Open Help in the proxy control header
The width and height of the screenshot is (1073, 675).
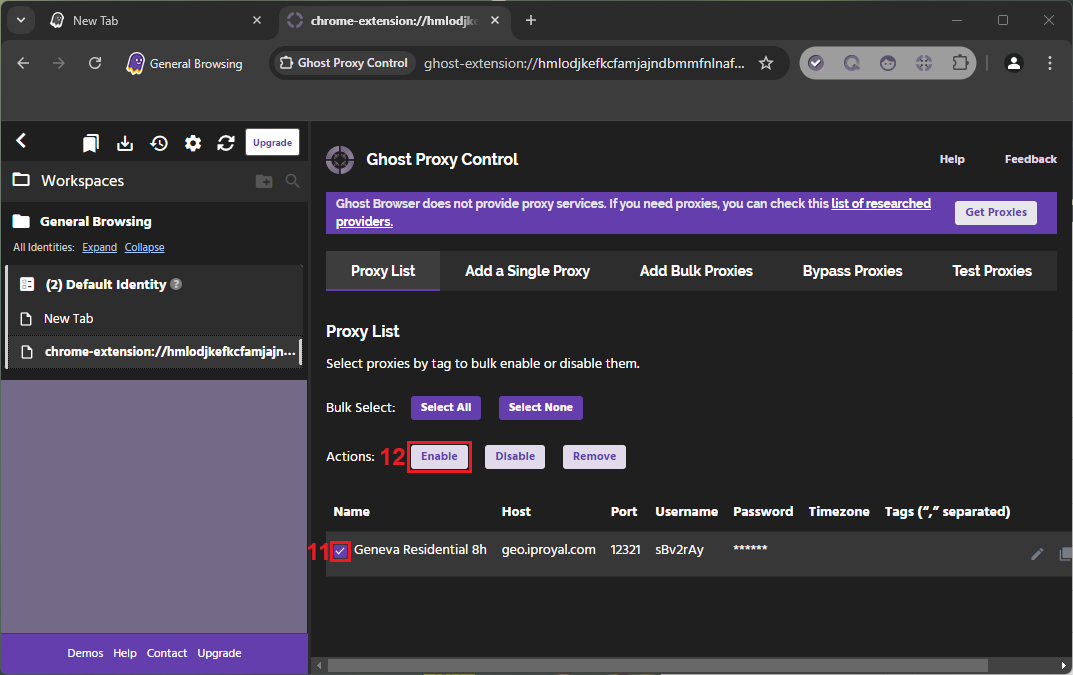[952, 159]
